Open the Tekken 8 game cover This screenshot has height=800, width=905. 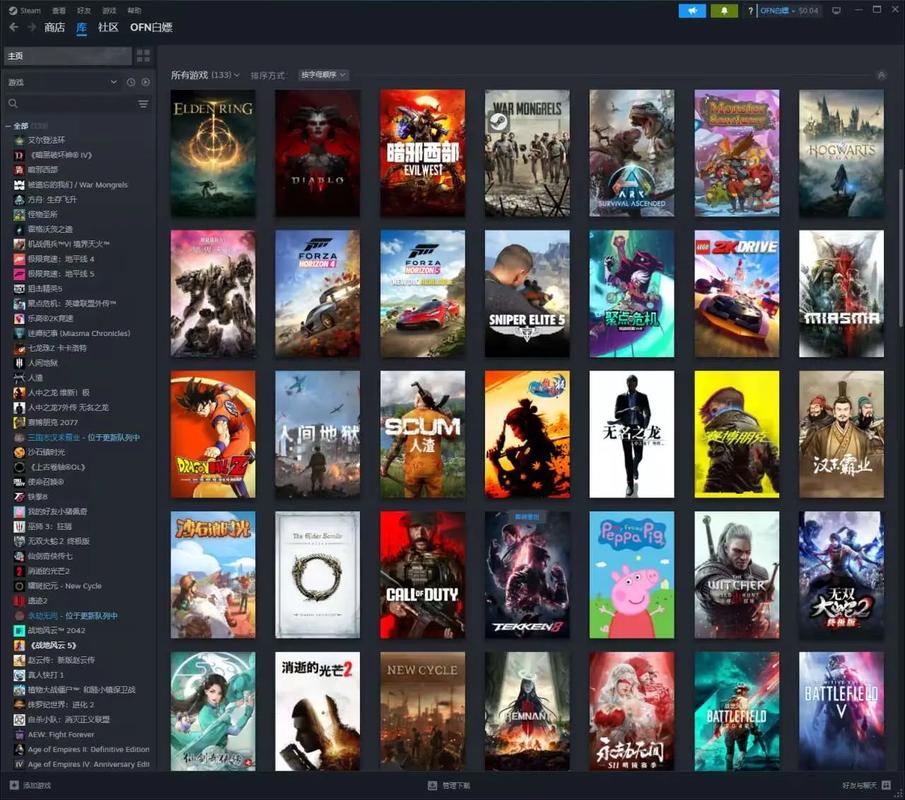[x=527, y=575]
